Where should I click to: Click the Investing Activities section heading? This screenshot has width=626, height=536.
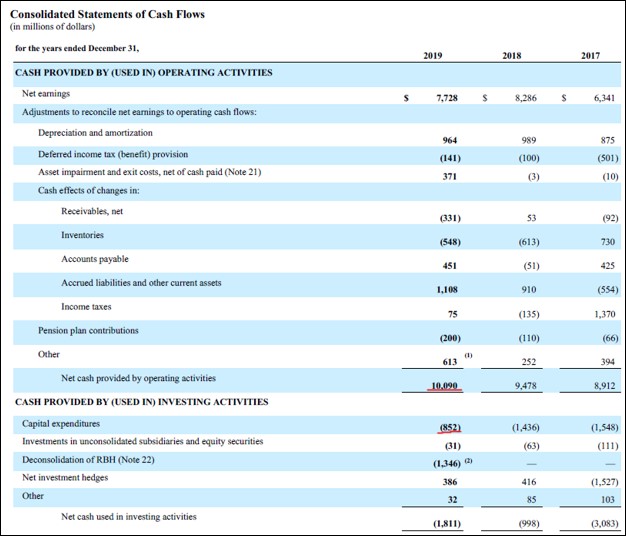142,402
